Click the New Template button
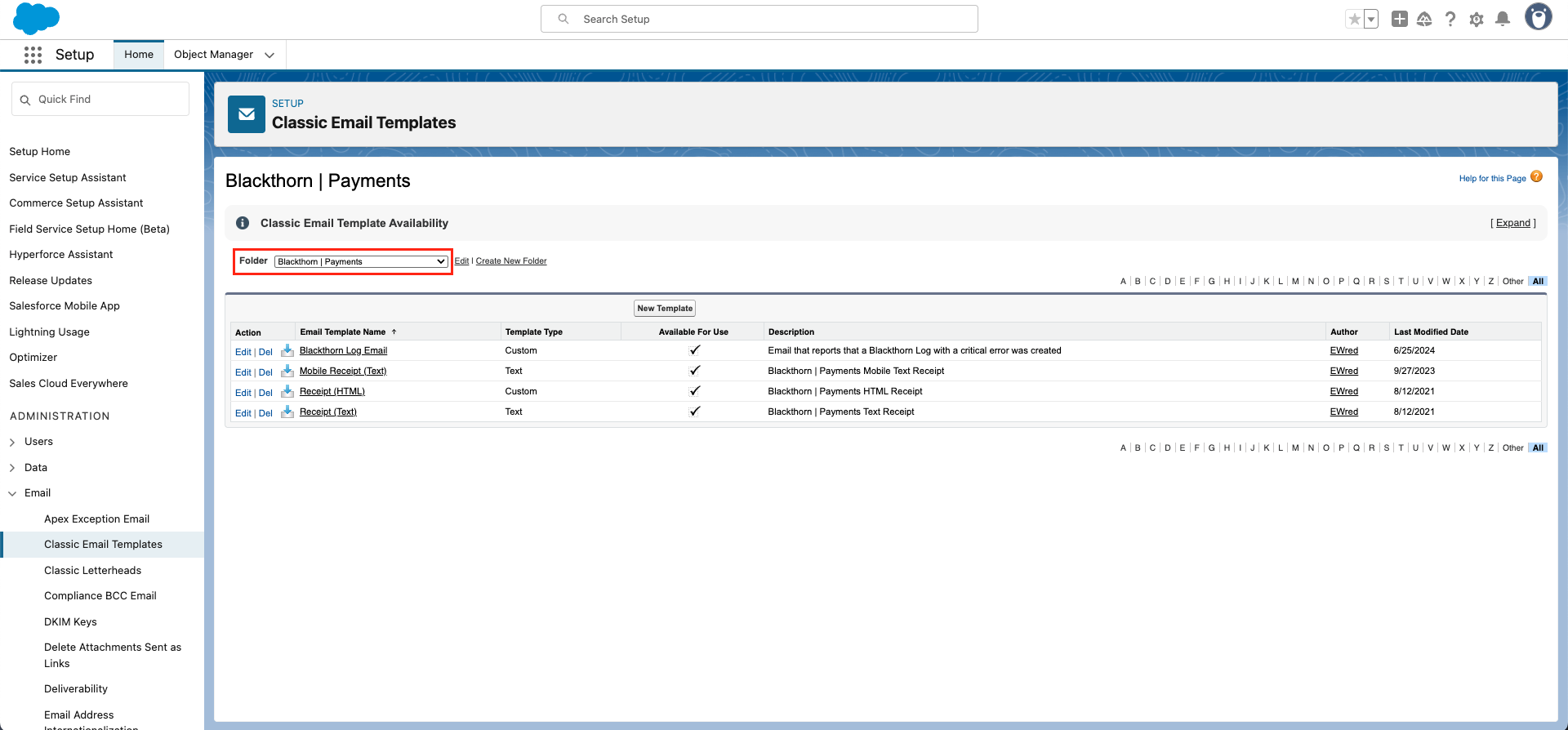Viewport: 1568px width, 730px height. [665, 308]
